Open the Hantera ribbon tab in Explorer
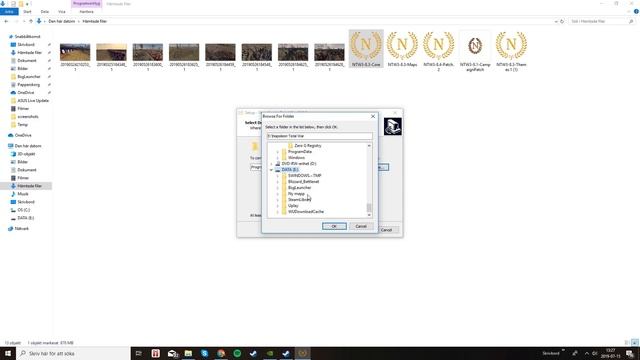This screenshot has width=640, height=360. pos(87,12)
